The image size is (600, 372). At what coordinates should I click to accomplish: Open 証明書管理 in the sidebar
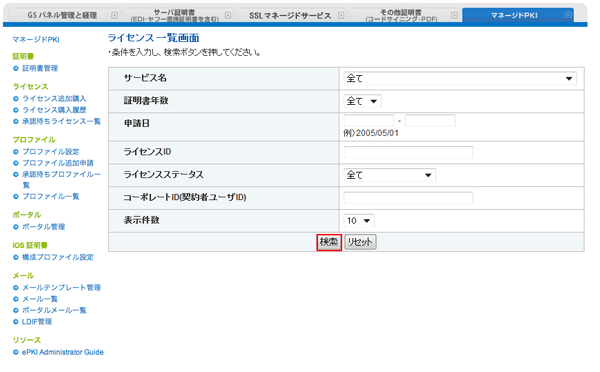40,68
